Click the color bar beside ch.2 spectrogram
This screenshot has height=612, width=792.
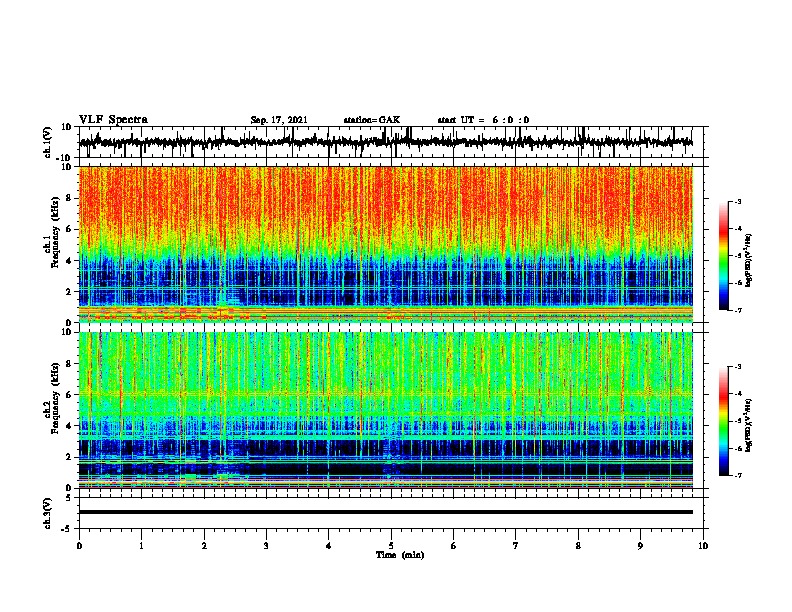723,421
